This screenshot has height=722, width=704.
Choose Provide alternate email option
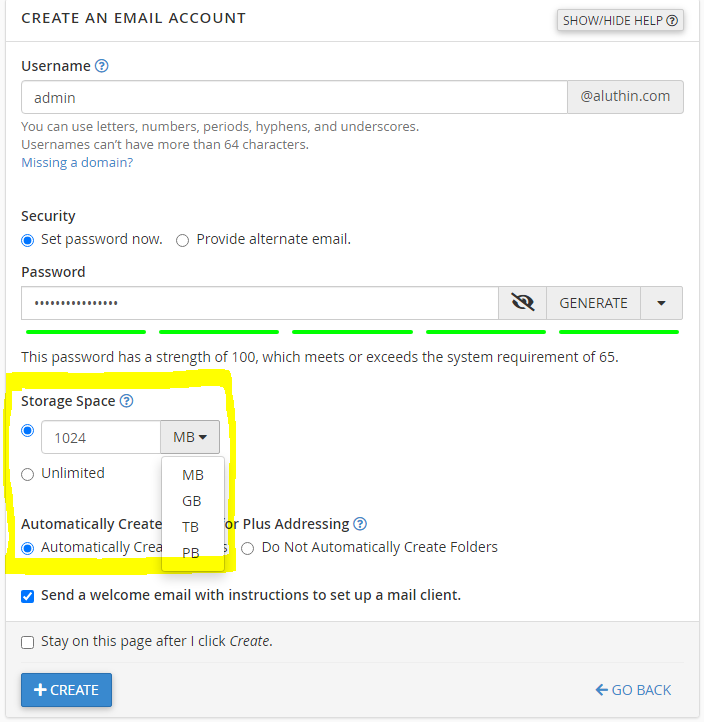182,240
